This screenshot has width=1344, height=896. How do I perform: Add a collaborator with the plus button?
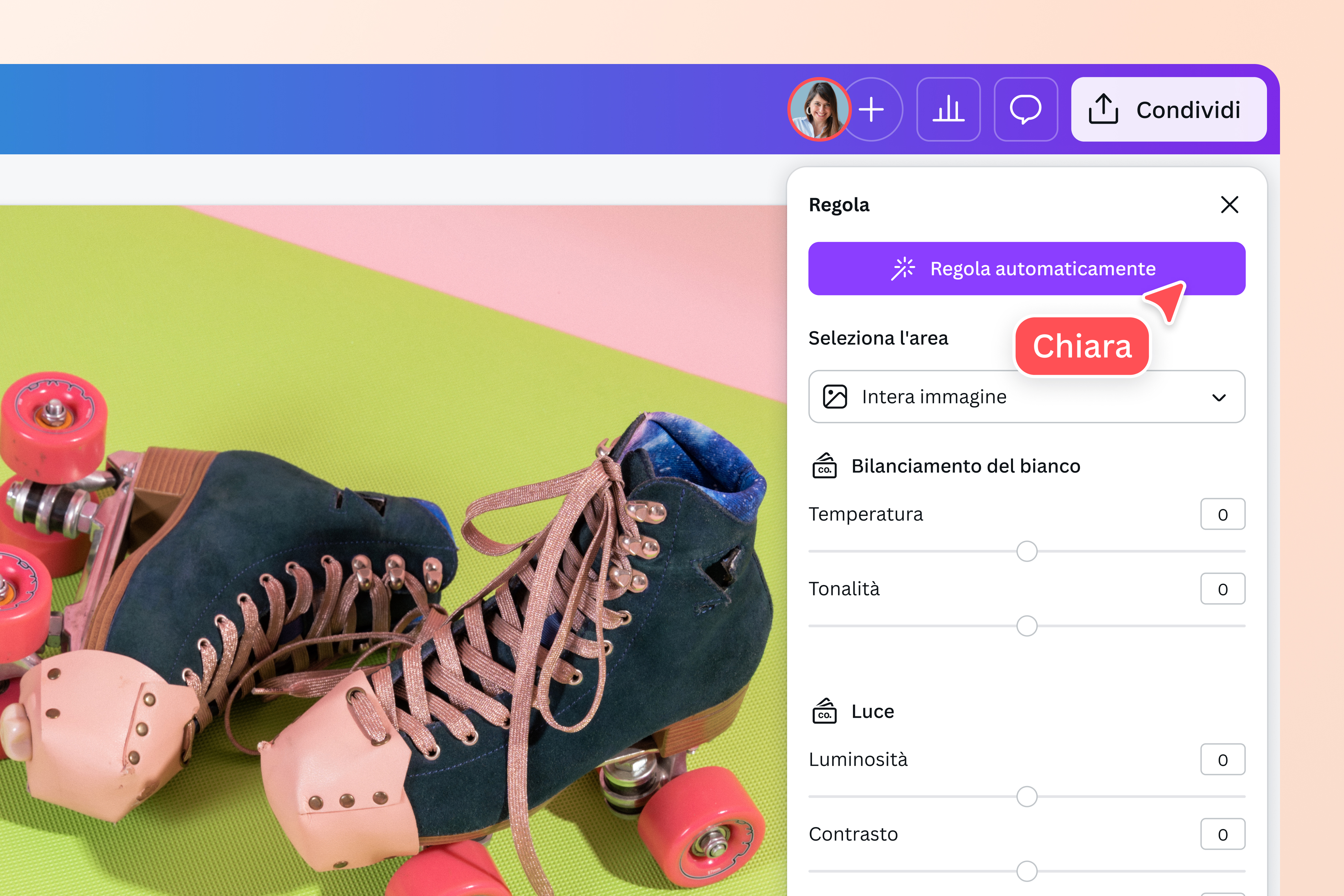(x=872, y=109)
